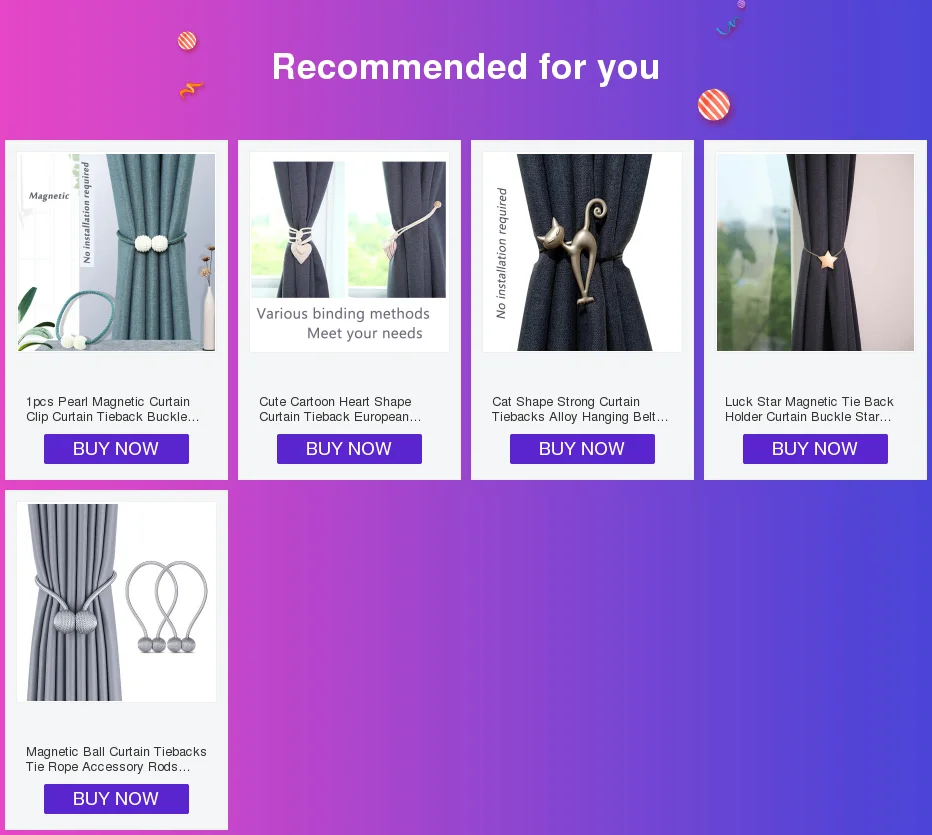
Task: Open the Cat Shape curtain tieback image
Action: click(582, 252)
